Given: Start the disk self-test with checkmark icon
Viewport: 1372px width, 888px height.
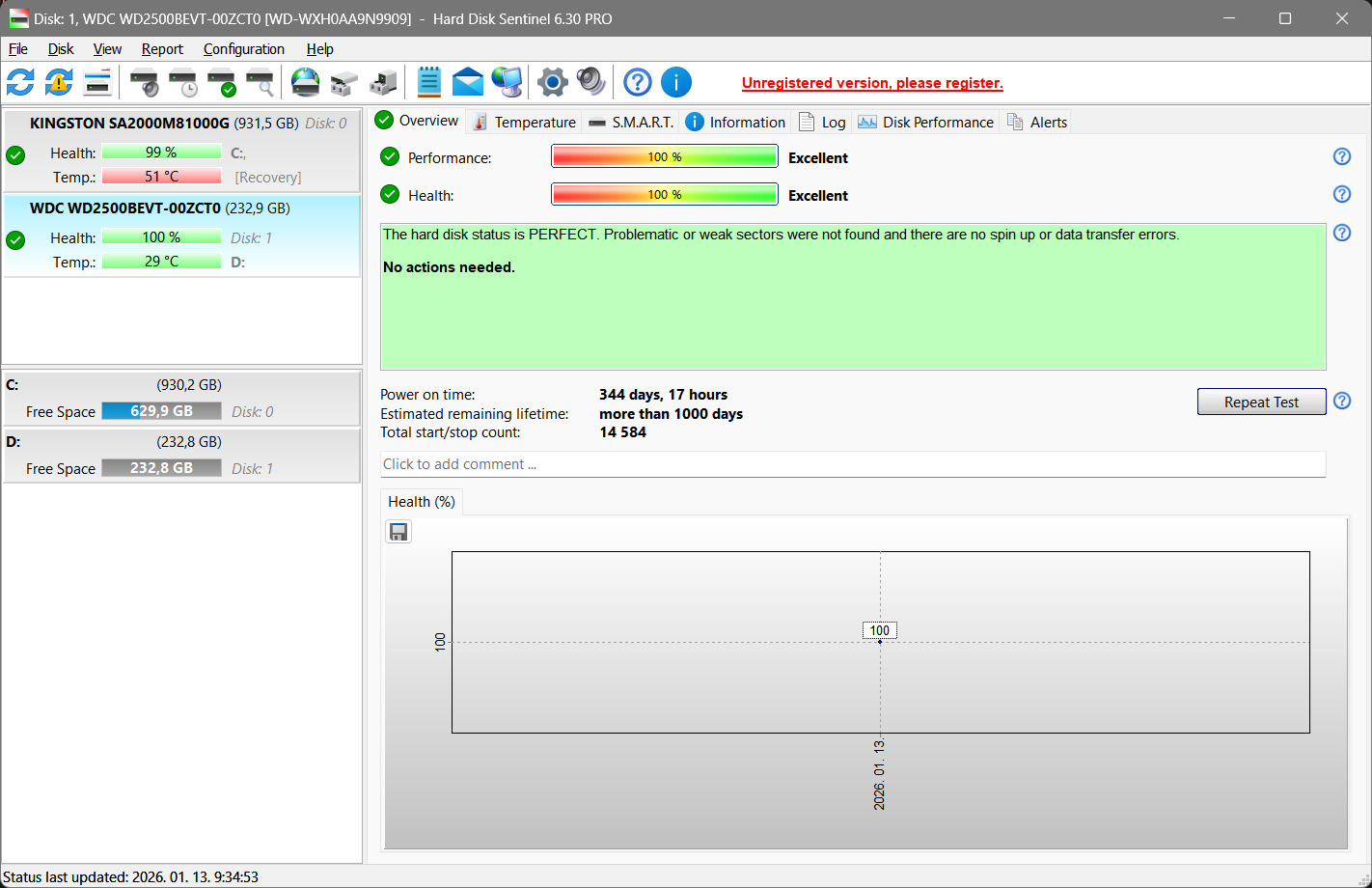Looking at the screenshot, I should pyautogui.click(x=222, y=83).
